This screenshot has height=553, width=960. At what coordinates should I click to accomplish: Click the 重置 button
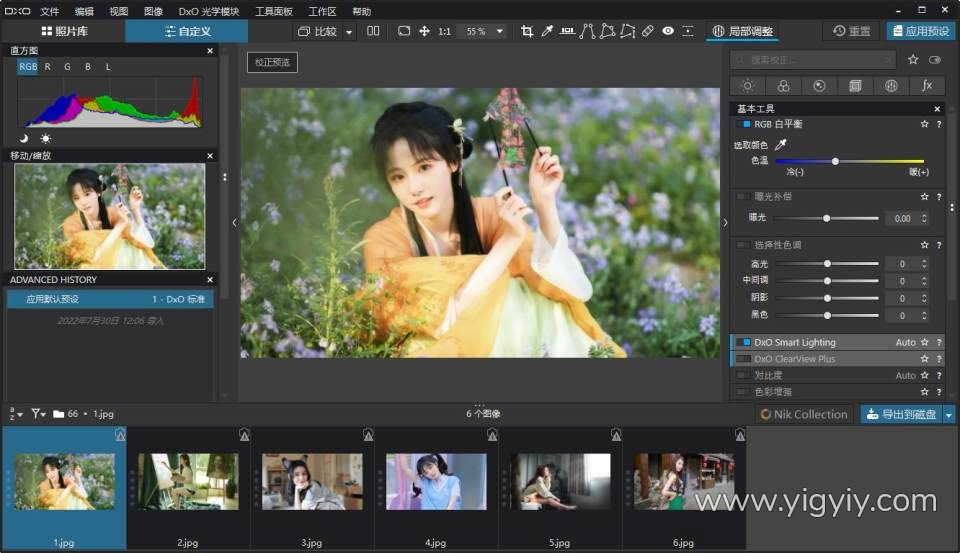[852, 31]
